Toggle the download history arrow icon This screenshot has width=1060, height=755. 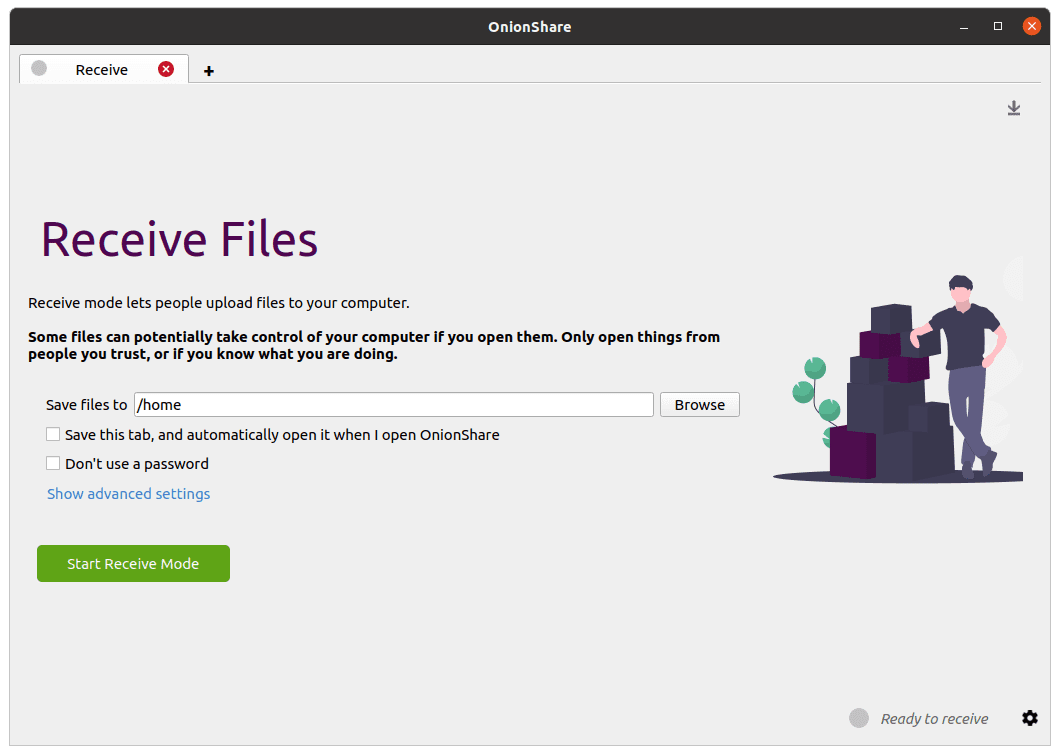click(1013, 108)
